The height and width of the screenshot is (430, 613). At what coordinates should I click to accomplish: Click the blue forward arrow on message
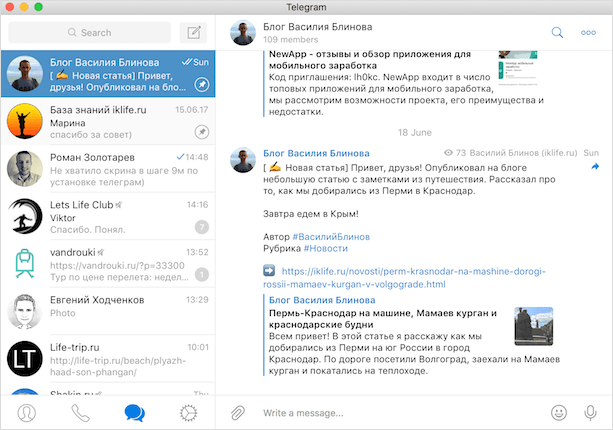click(595, 167)
